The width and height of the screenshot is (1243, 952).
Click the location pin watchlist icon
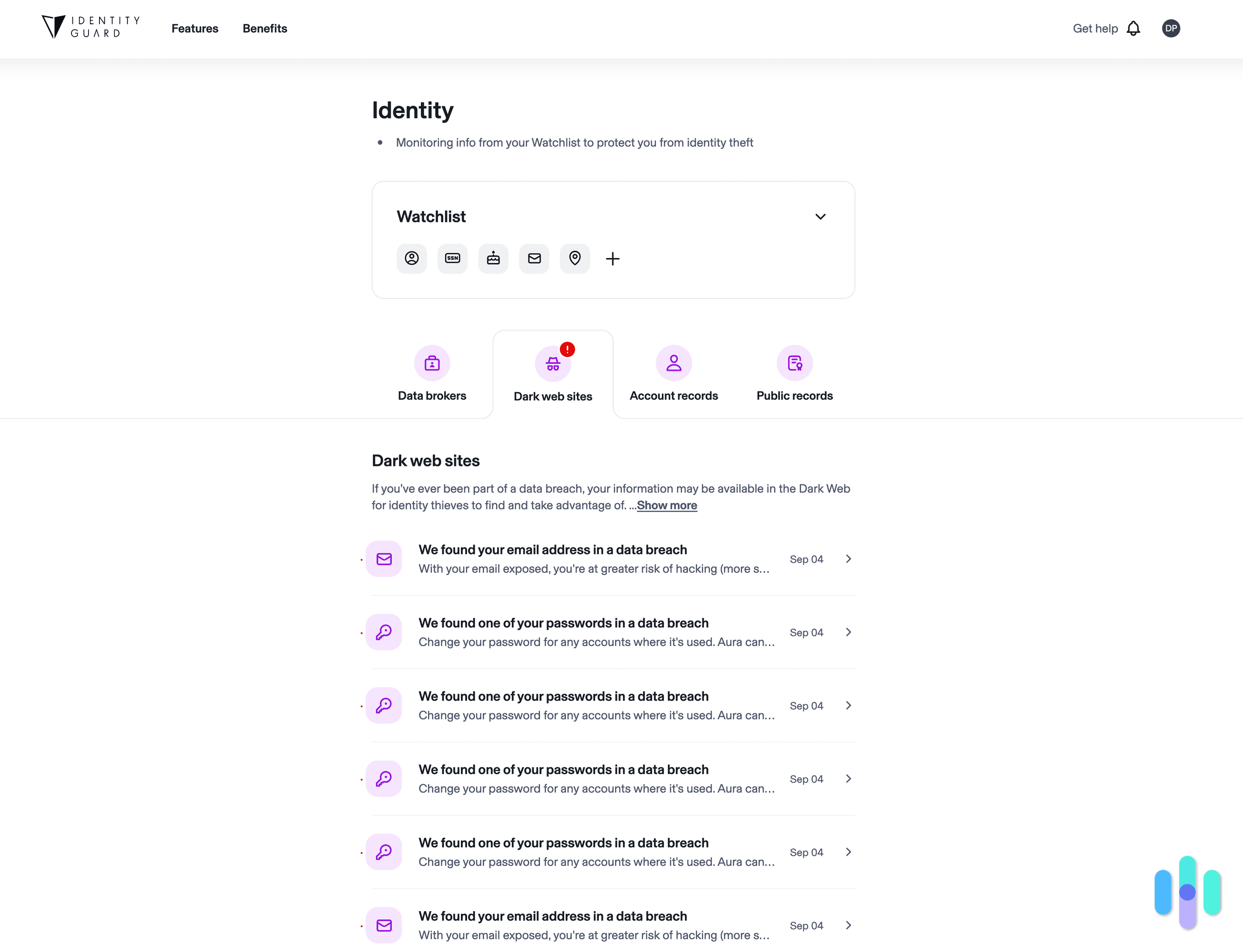click(575, 258)
